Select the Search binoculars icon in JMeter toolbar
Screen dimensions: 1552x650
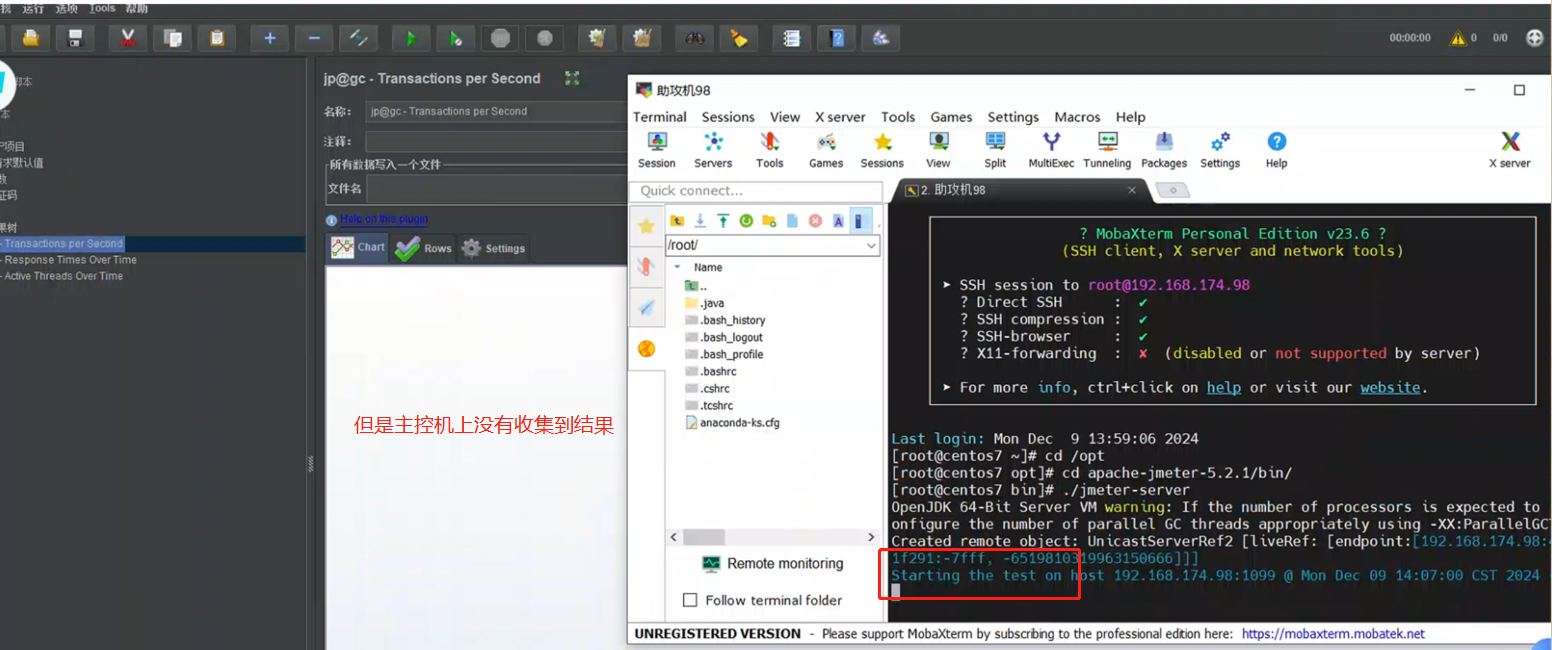tap(694, 37)
